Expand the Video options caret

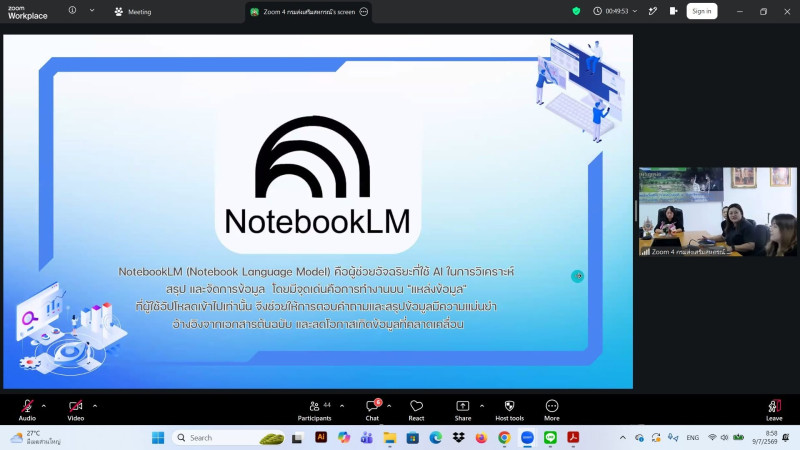point(95,406)
